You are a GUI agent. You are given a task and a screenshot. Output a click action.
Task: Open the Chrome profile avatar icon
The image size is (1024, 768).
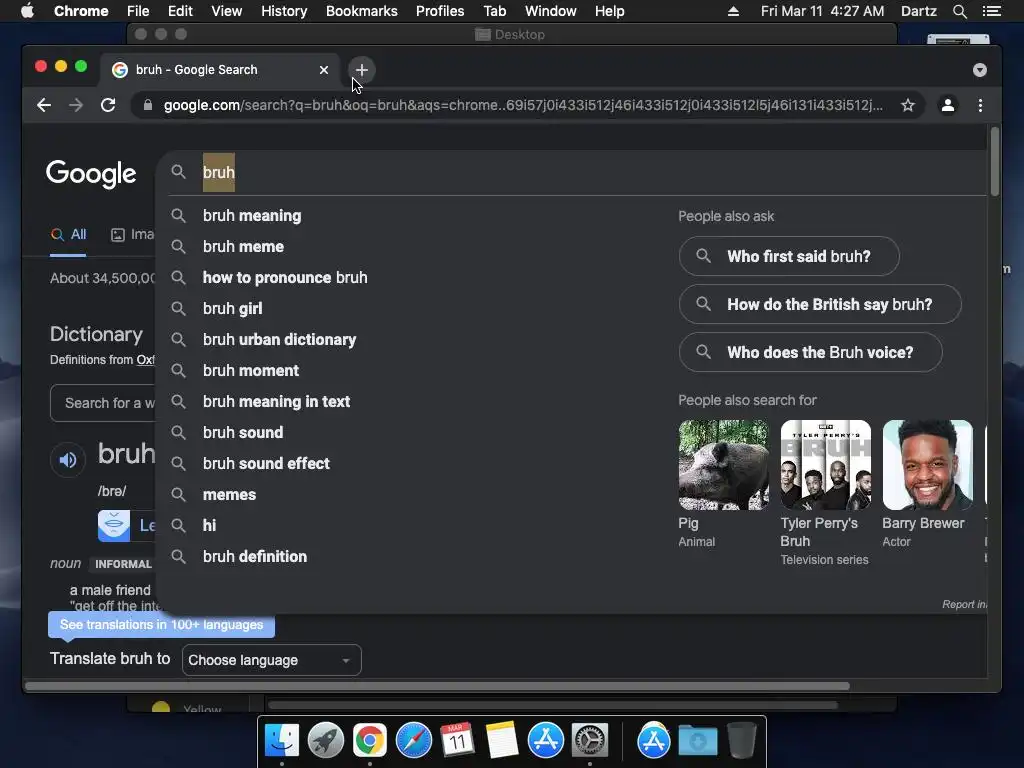coord(948,105)
